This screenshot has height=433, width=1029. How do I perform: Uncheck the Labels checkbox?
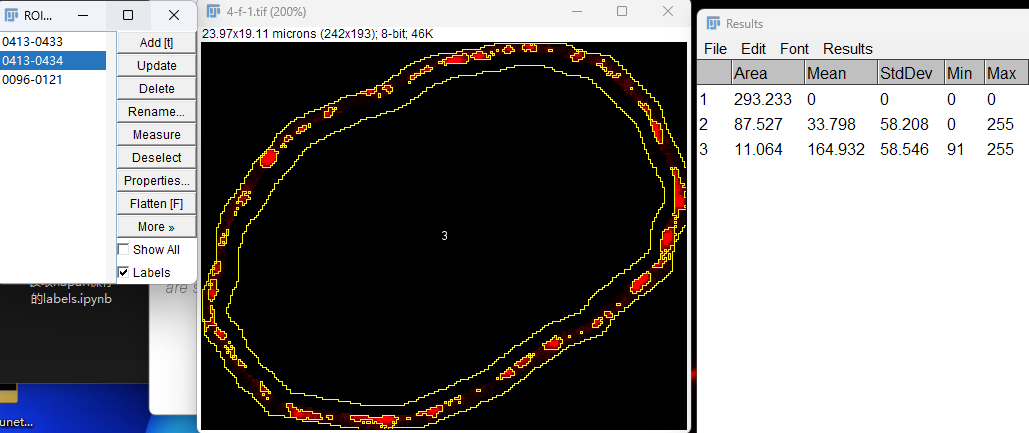(x=123, y=272)
